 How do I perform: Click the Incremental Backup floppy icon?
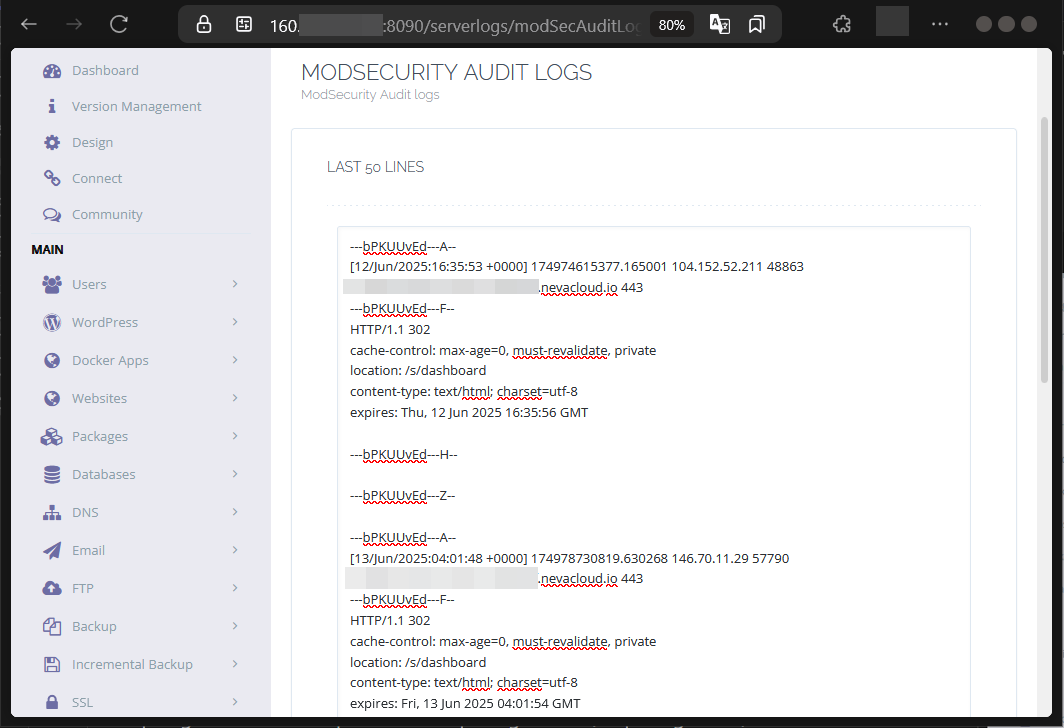pos(52,664)
